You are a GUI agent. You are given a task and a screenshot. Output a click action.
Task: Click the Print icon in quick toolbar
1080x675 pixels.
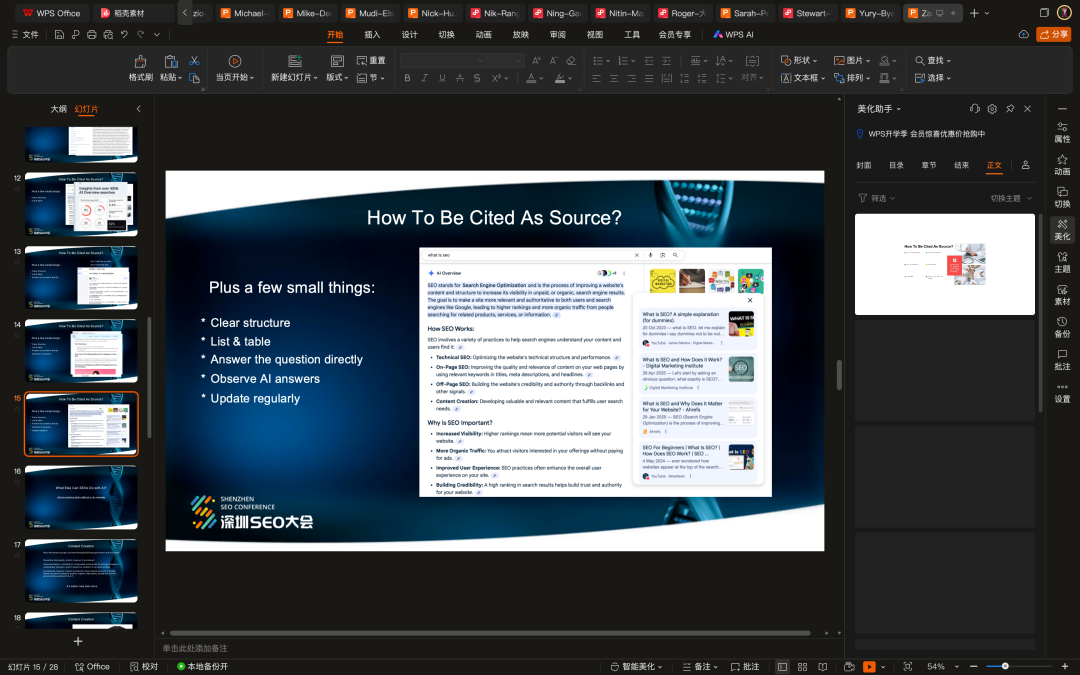92,34
